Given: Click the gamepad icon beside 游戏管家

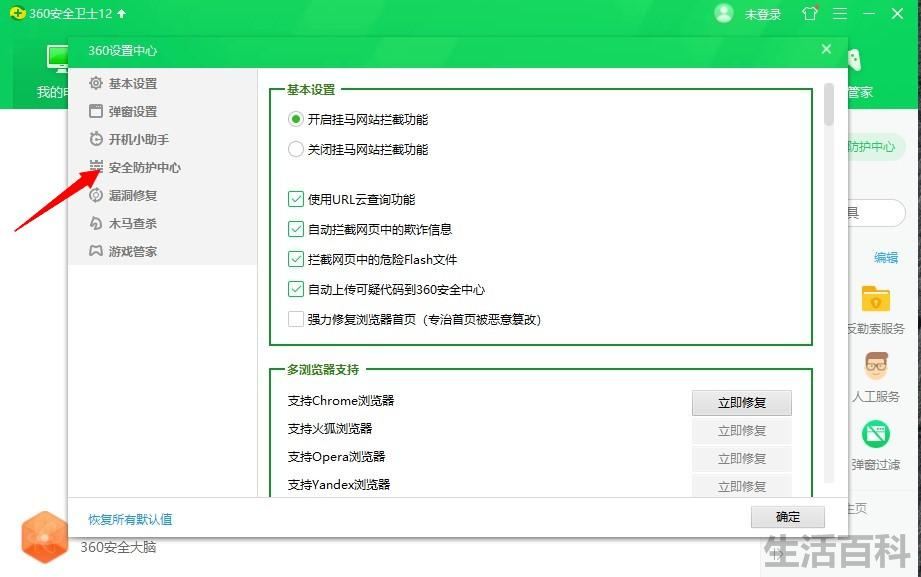Looking at the screenshot, I should [96, 251].
